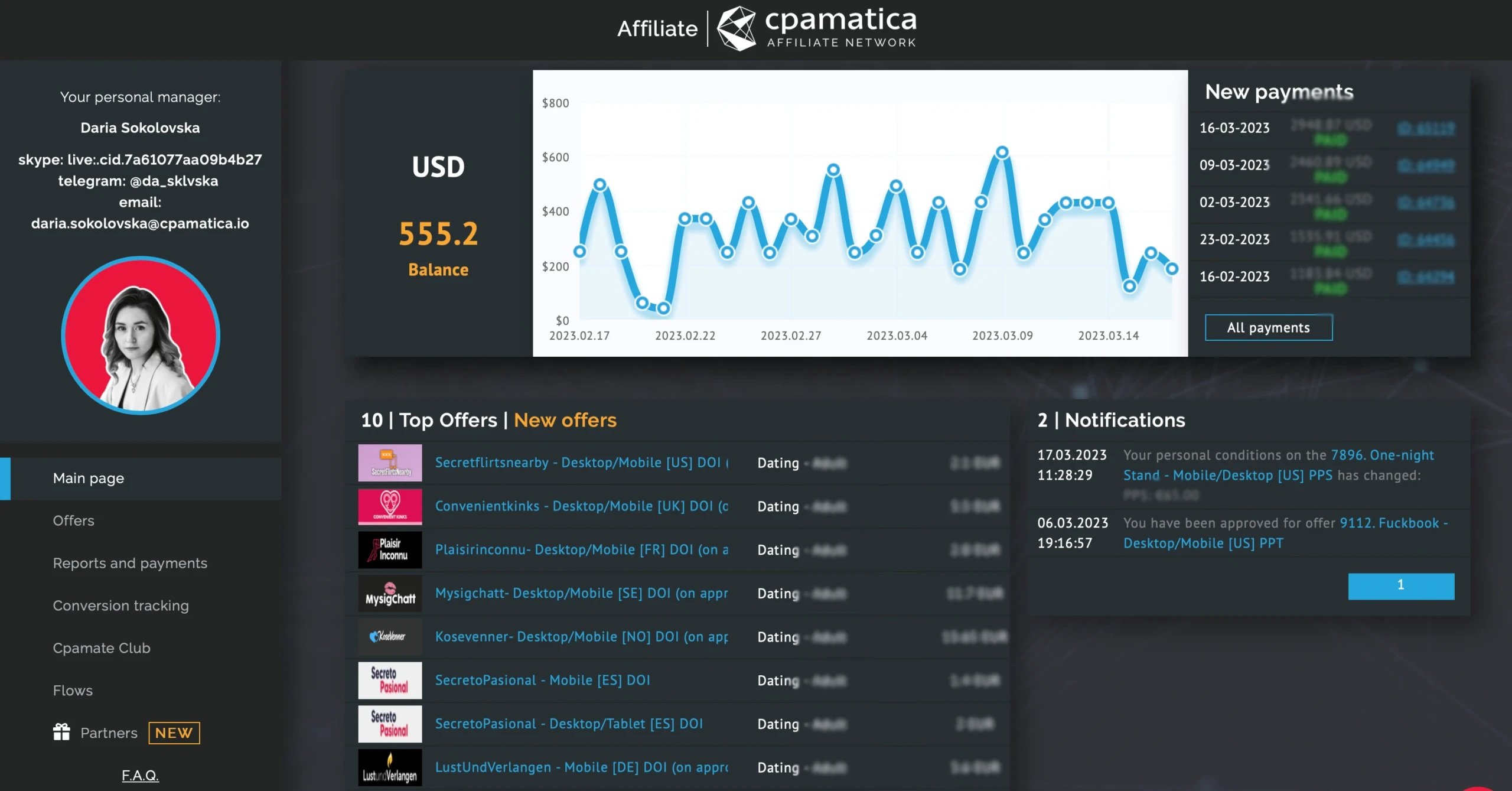Click the cpamatica logo icon
The width and height of the screenshot is (1512, 791).
coord(736,28)
